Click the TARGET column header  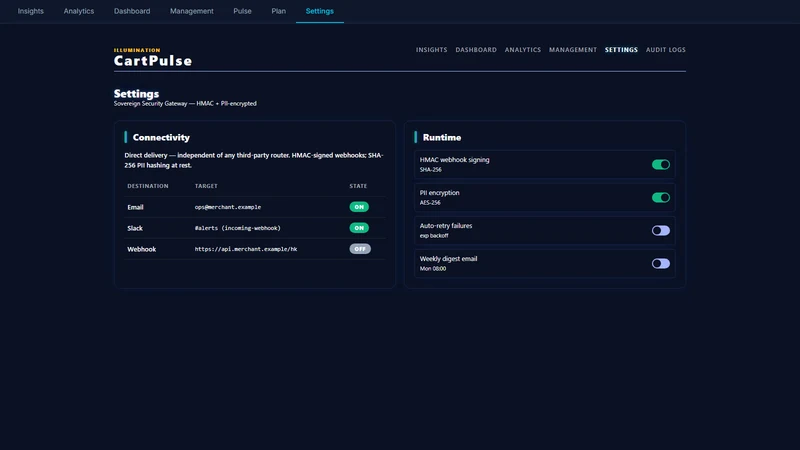pyautogui.click(x=206, y=186)
